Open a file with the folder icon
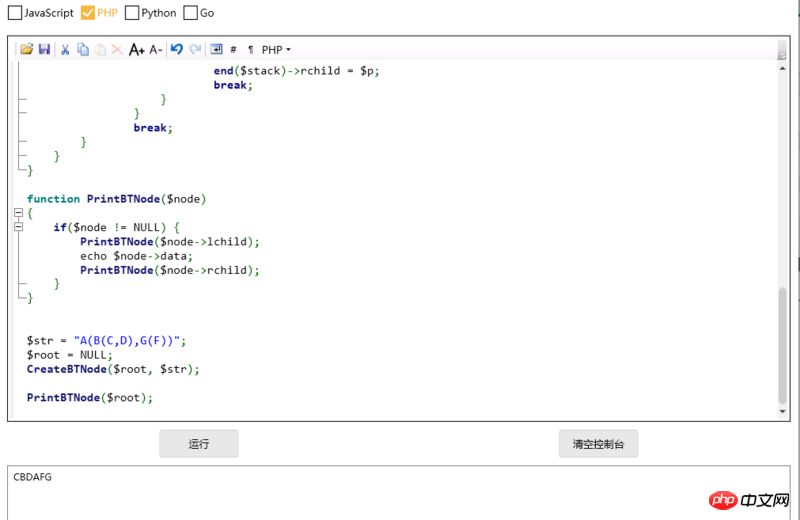This screenshot has width=800, height=520. point(27,49)
